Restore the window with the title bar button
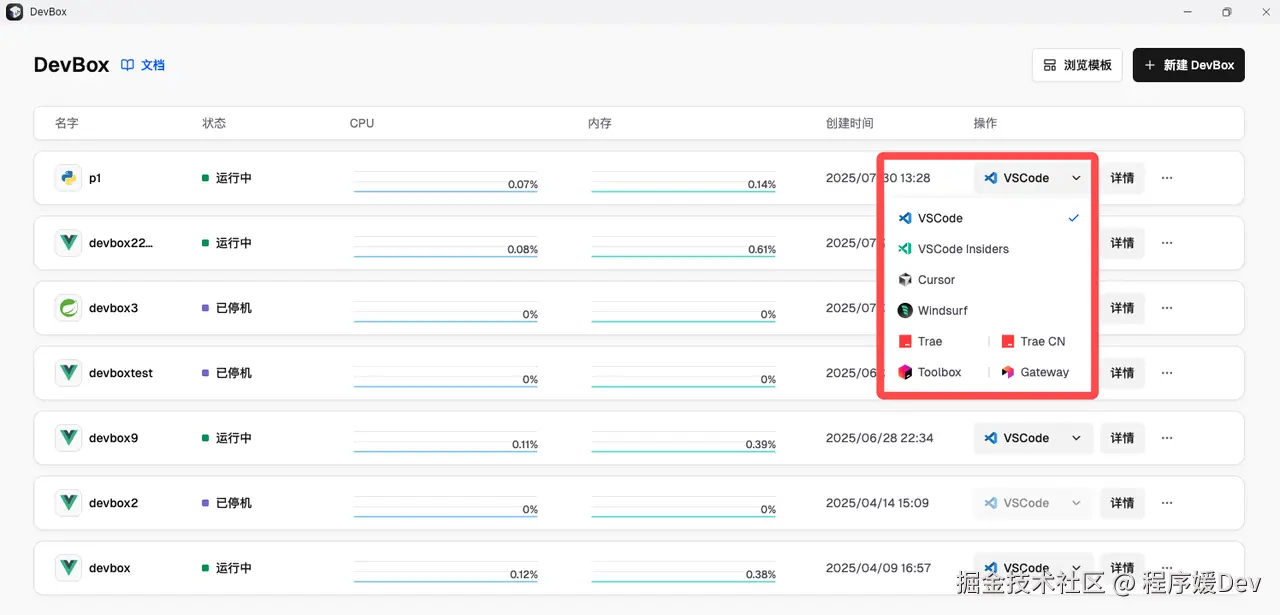This screenshot has height=615, width=1280. (1226, 12)
